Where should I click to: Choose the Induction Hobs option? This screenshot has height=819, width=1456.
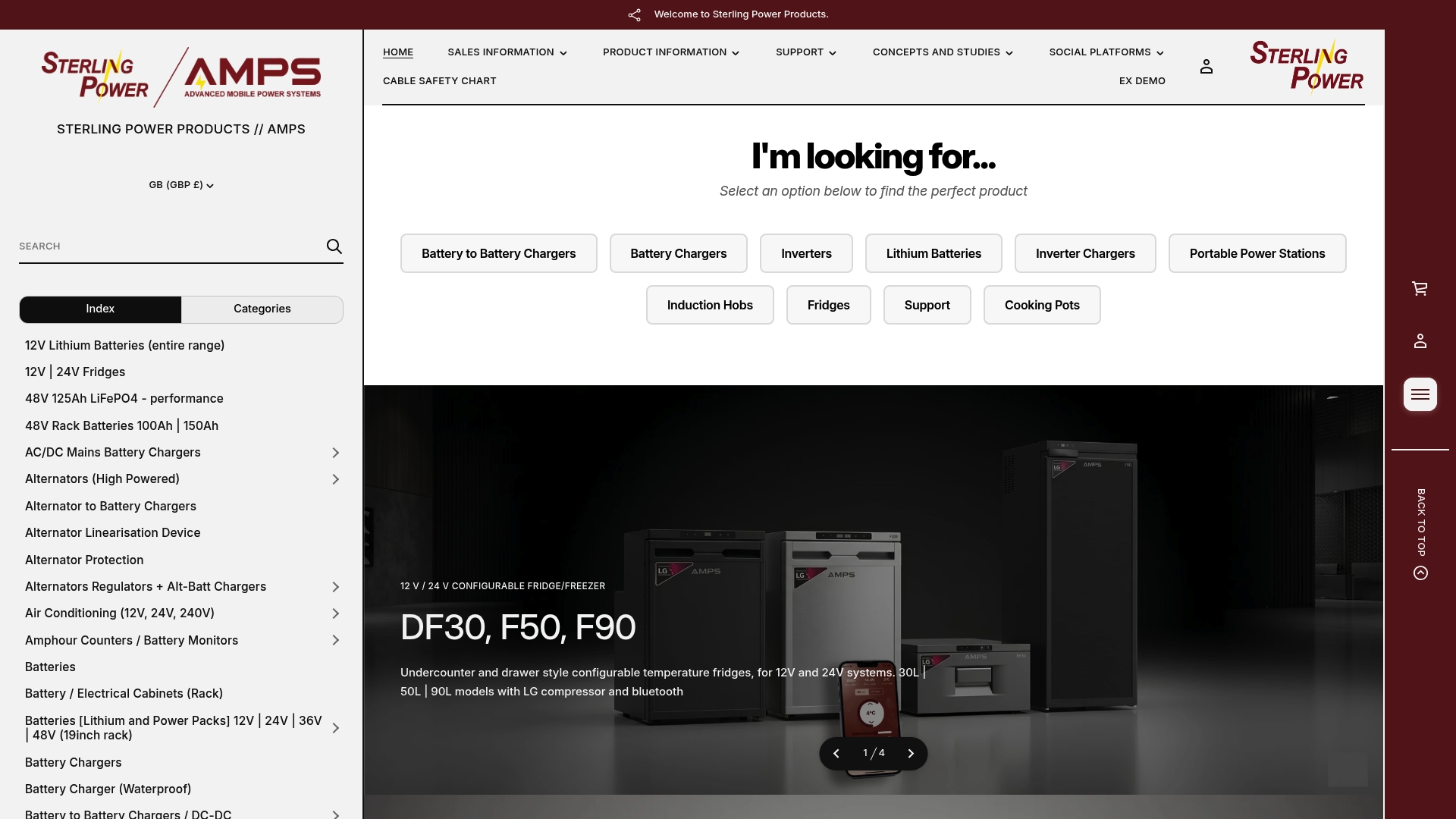(x=710, y=305)
